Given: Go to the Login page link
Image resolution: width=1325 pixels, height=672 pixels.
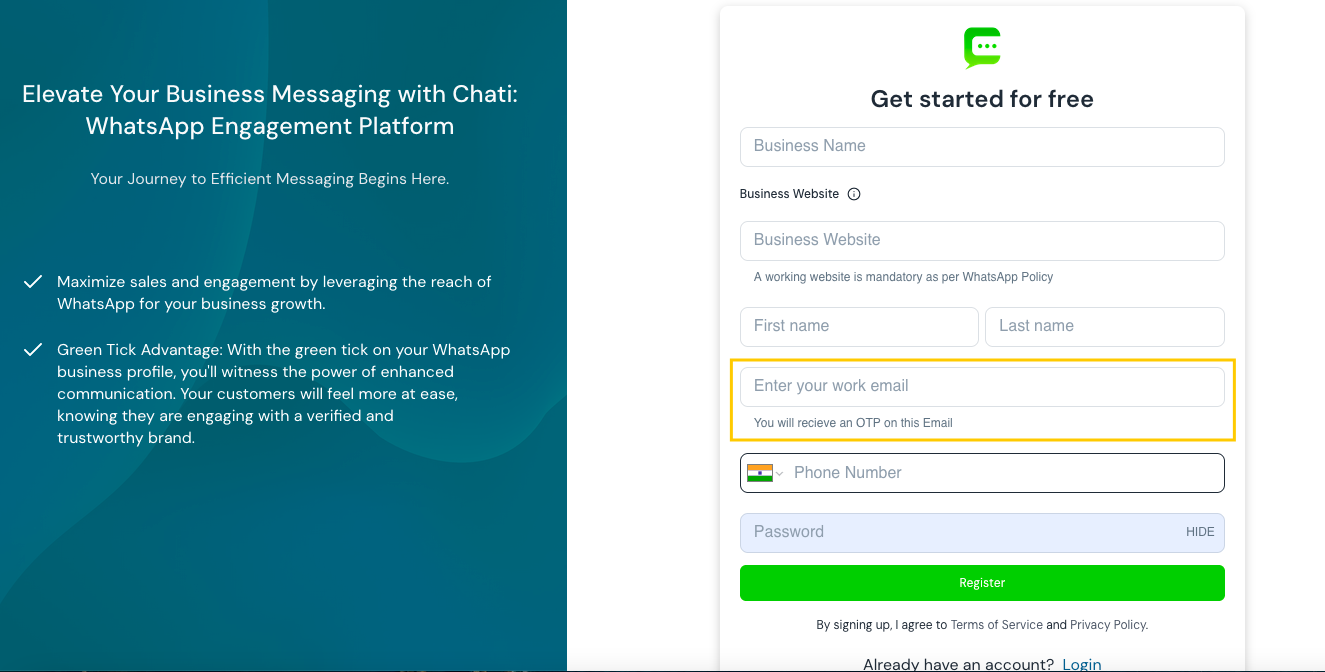Looking at the screenshot, I should click(1081, 664).
